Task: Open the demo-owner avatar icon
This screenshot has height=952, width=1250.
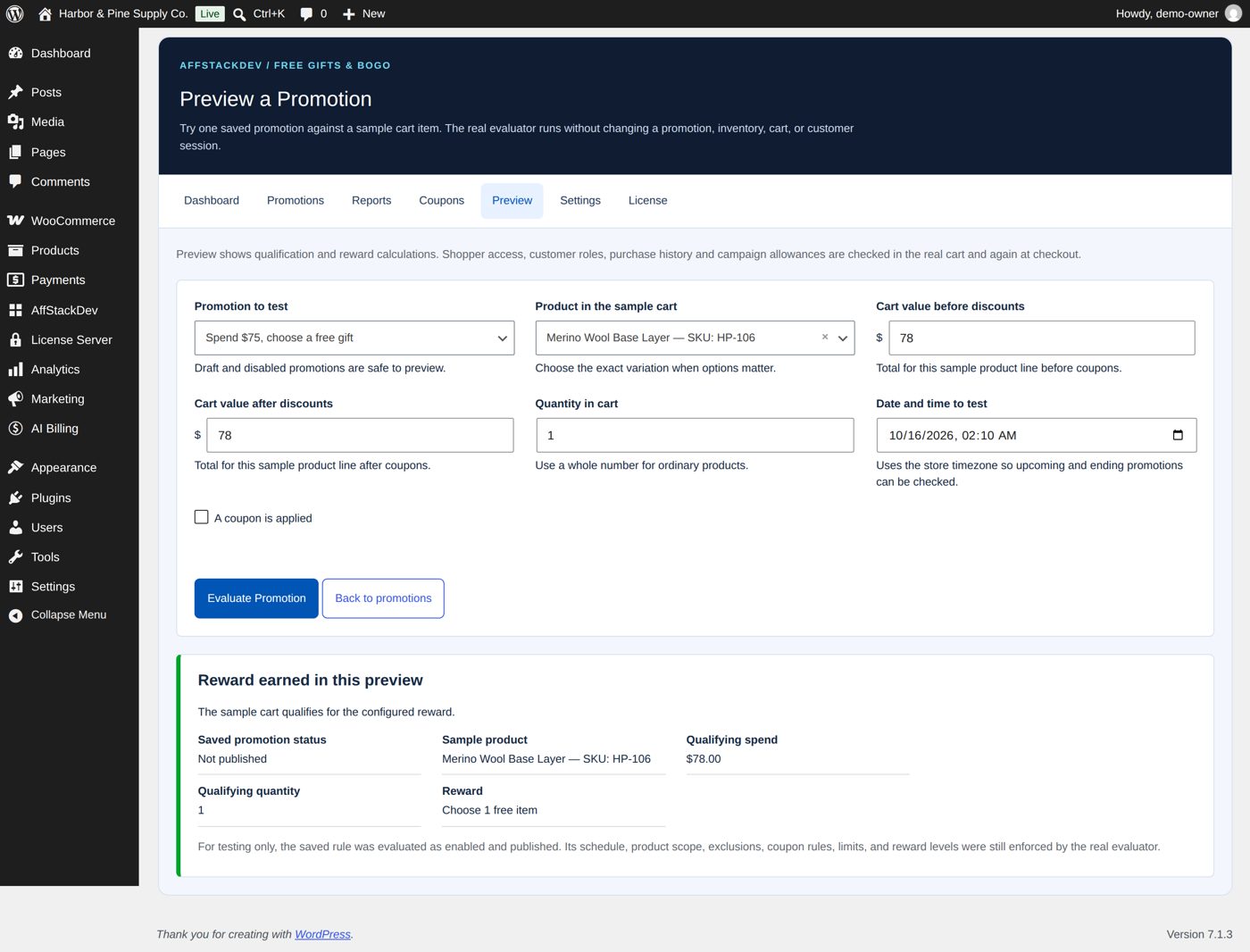Action: click(1233, 13)
